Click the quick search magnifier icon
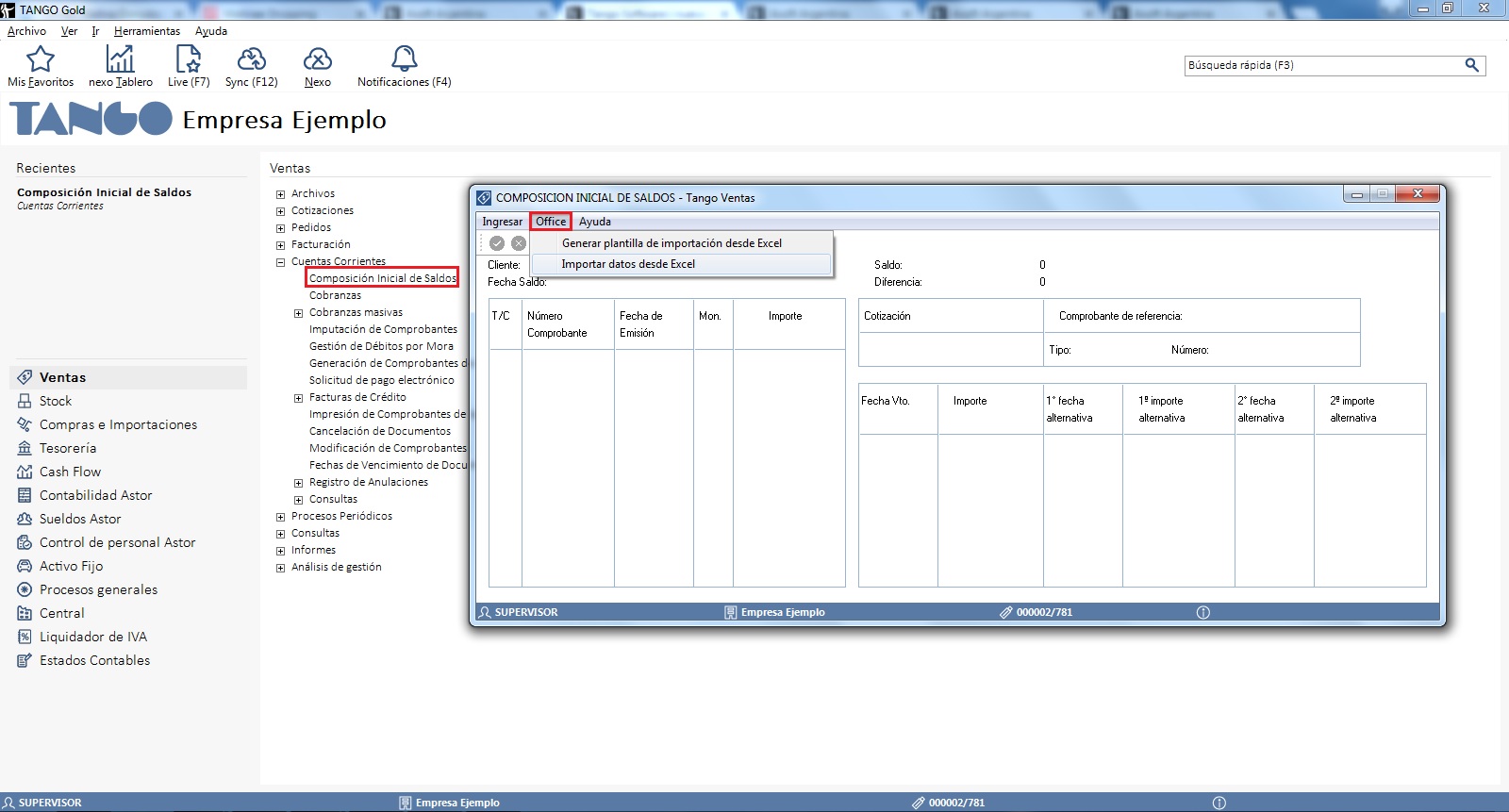 coord(1471,65)
